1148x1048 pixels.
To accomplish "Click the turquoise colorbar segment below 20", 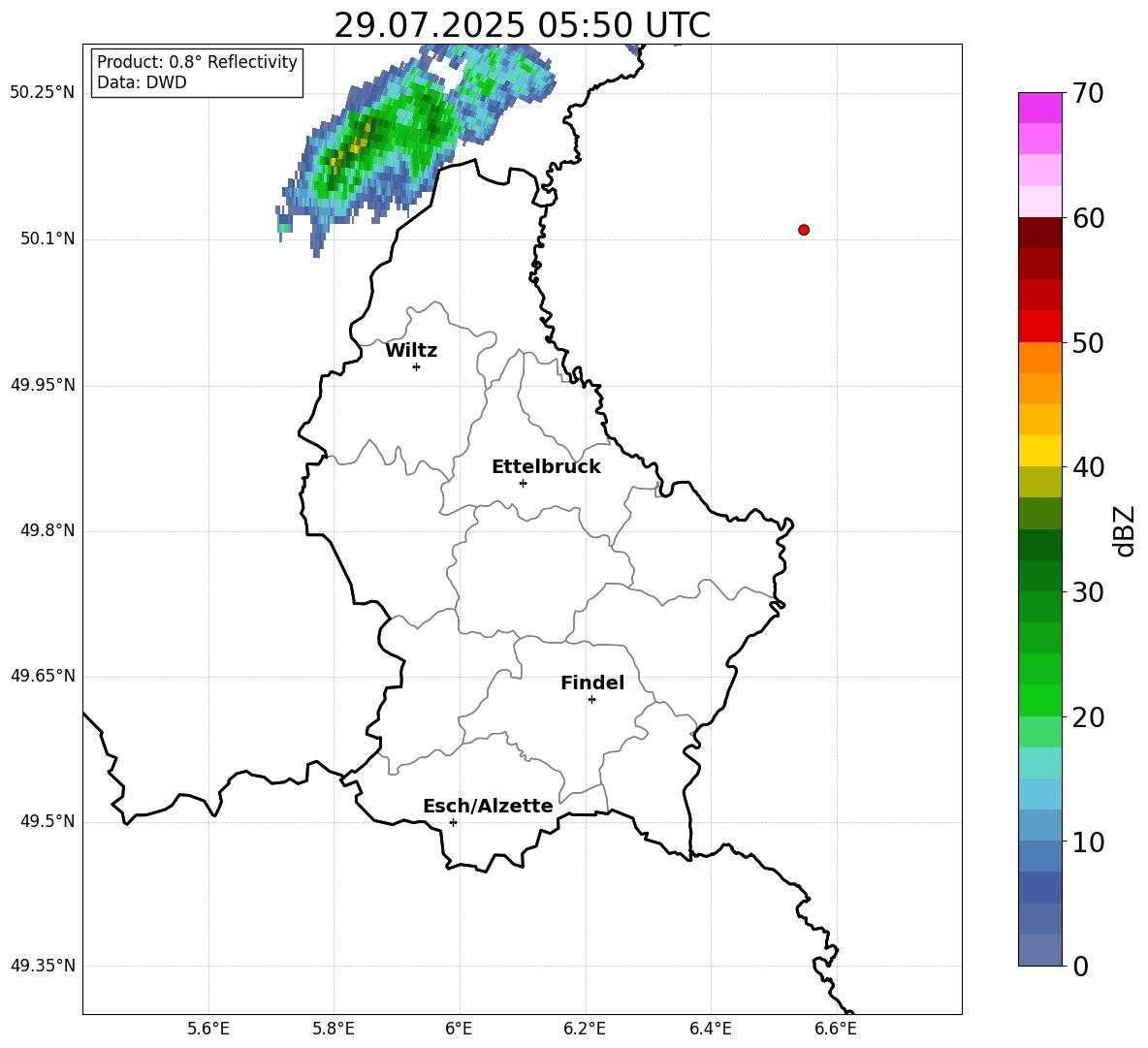I will point(1040,763).
